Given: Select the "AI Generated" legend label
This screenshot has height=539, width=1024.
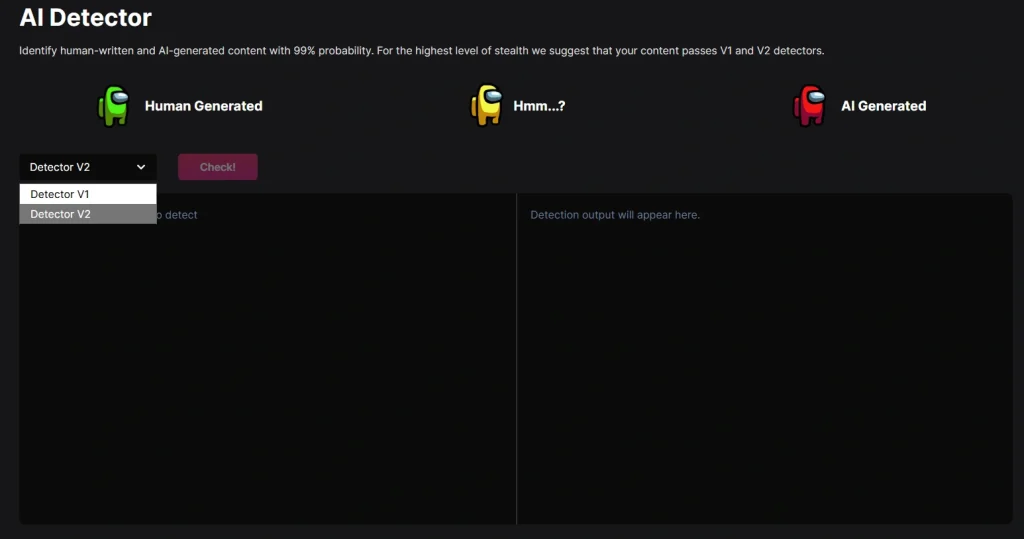Looking at the screenshot, I should 883,106.
